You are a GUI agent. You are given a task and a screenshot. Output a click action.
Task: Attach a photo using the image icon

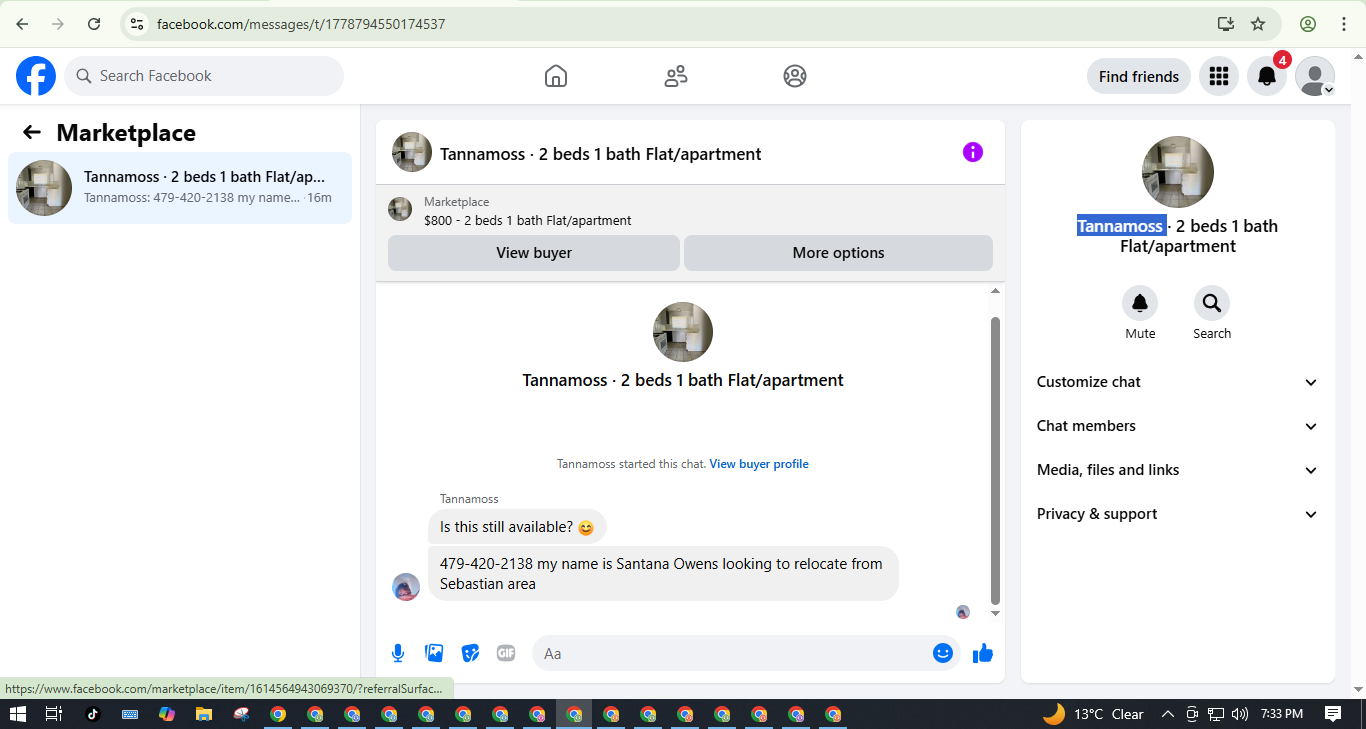[434, 653]
